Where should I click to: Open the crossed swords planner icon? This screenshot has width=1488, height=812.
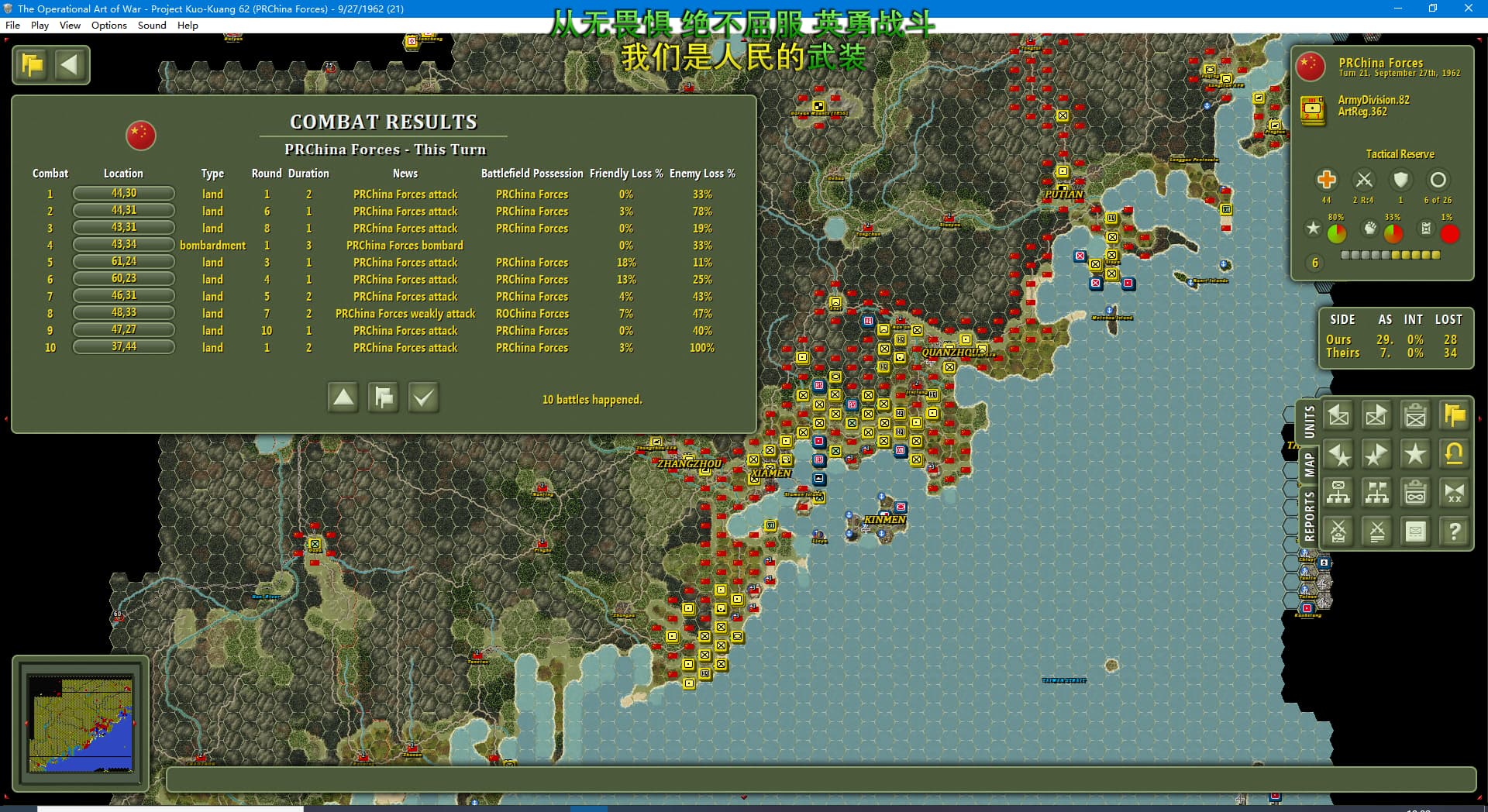pyautogui.click(x=1338, y=532)
